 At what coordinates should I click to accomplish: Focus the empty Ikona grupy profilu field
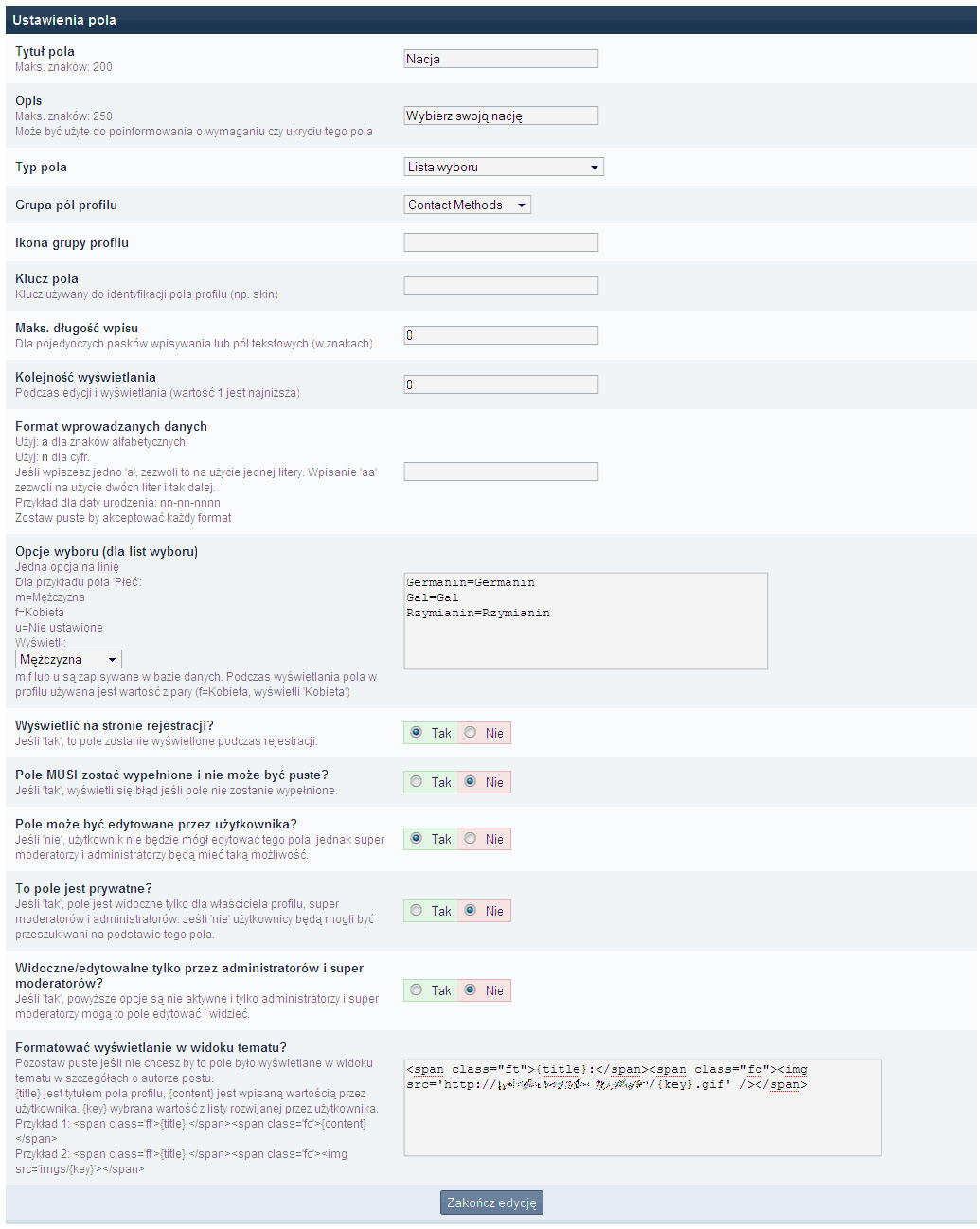click(x=500, y=242)
